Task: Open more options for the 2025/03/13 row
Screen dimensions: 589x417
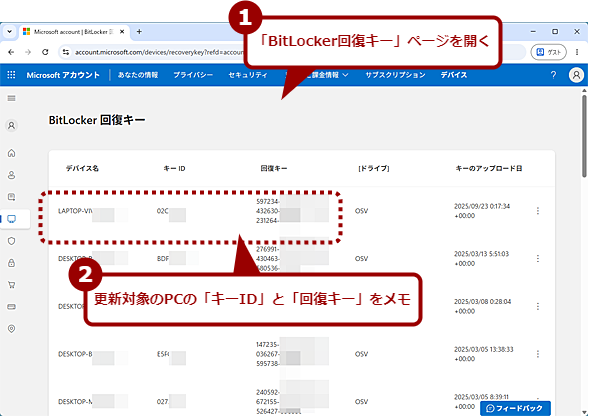Action: pyautogui.click(x=538, y=258)
